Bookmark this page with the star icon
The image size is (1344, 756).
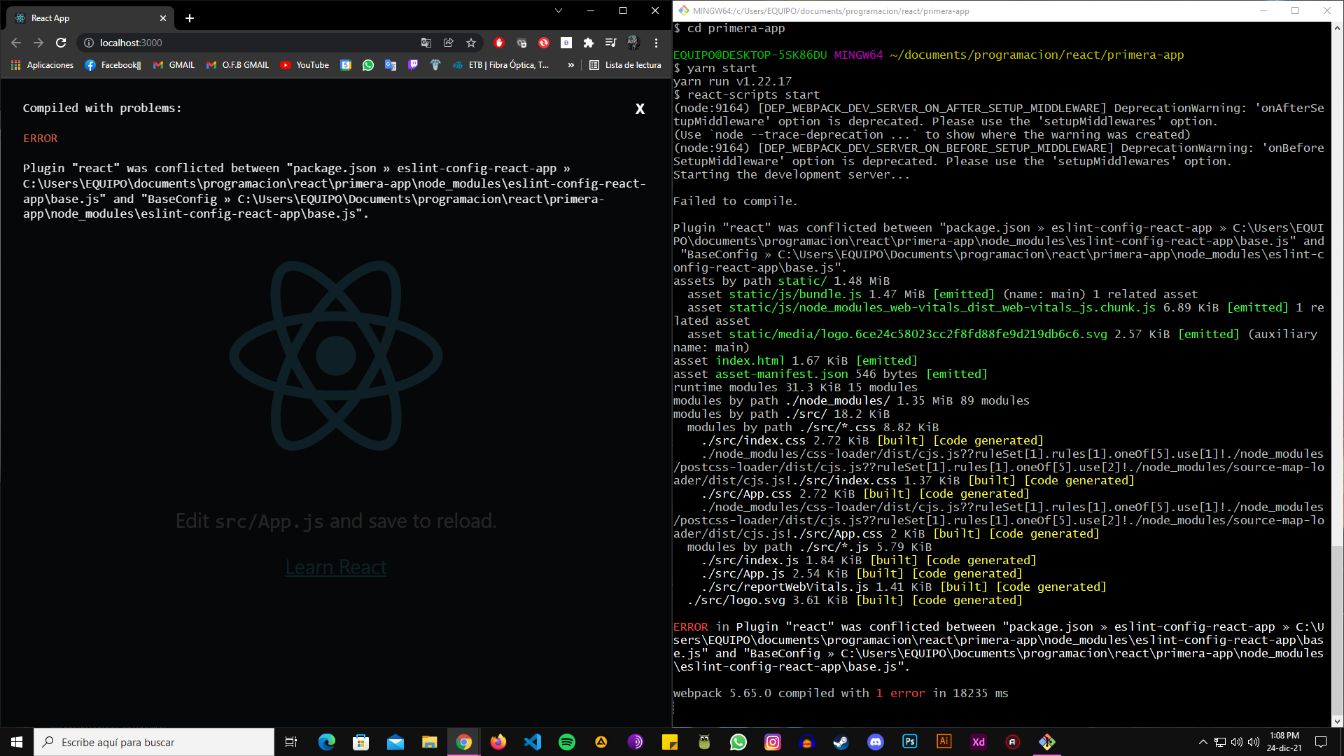coord(471,43)
